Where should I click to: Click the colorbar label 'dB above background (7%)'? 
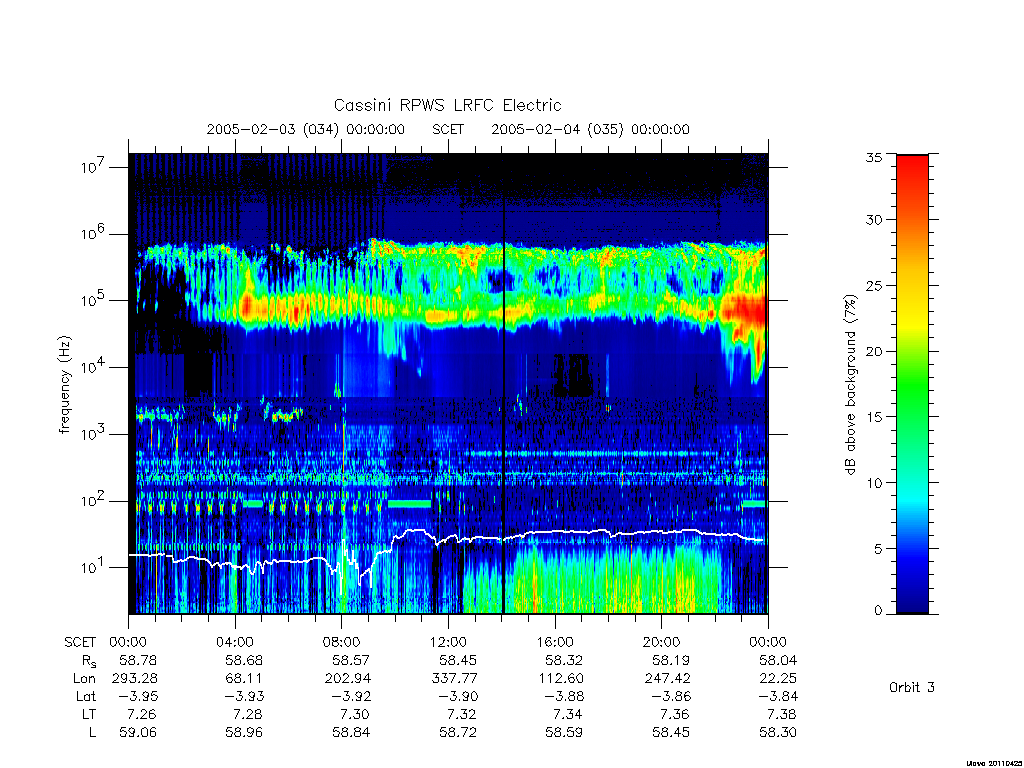pyautogui.click(x=850, y=385)
